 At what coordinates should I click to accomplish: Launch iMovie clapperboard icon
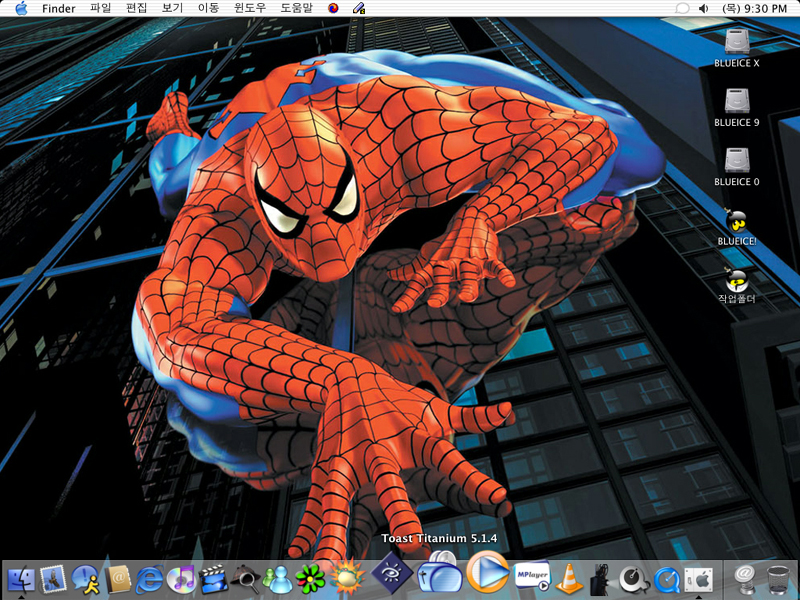tap(213, 578)
